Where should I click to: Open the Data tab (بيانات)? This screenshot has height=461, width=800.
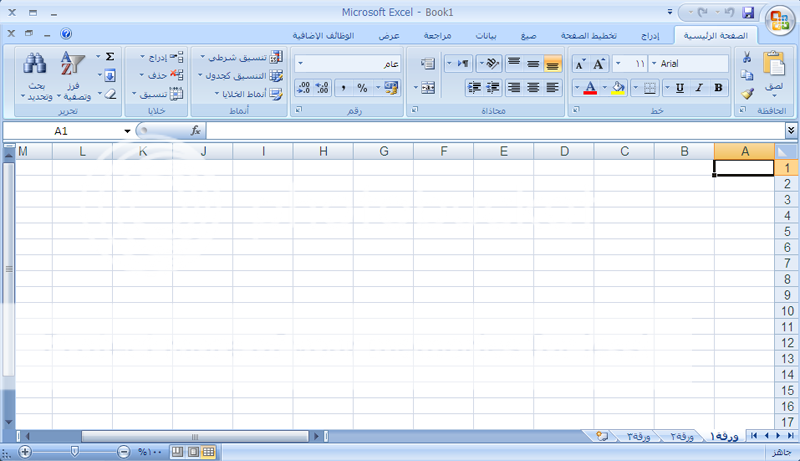click(x=486, y=35)
